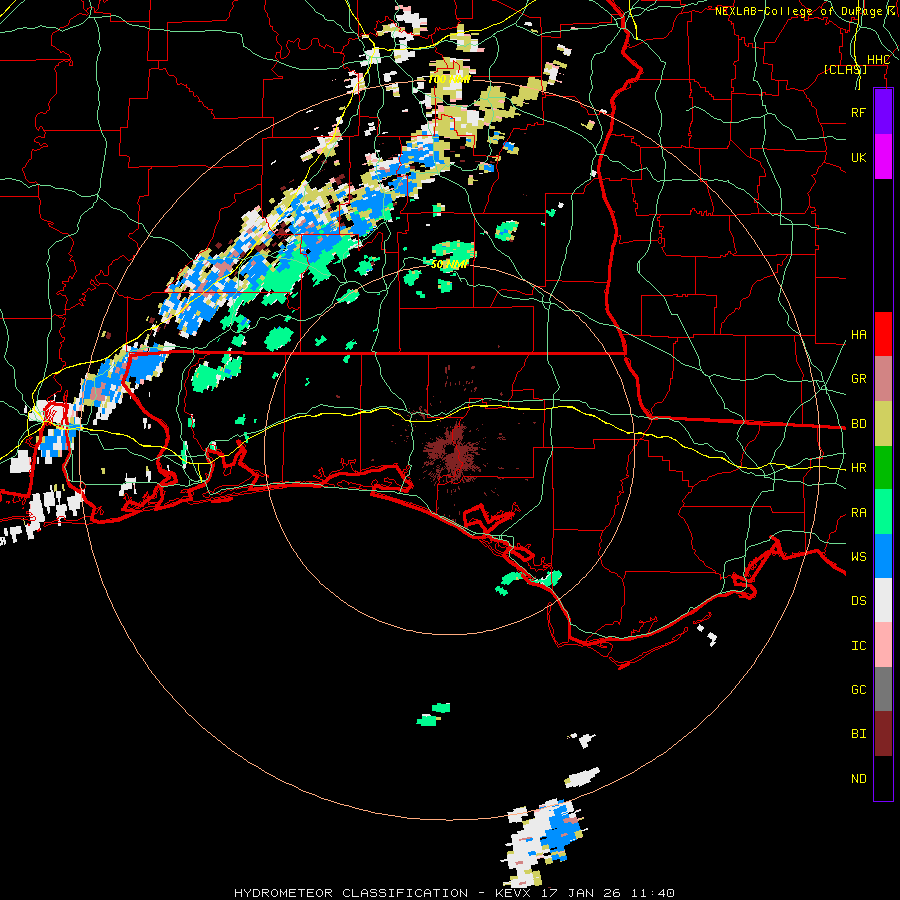Click the BD legend label
The height and width of the screenshot is (900, 900).
[858, 424]
